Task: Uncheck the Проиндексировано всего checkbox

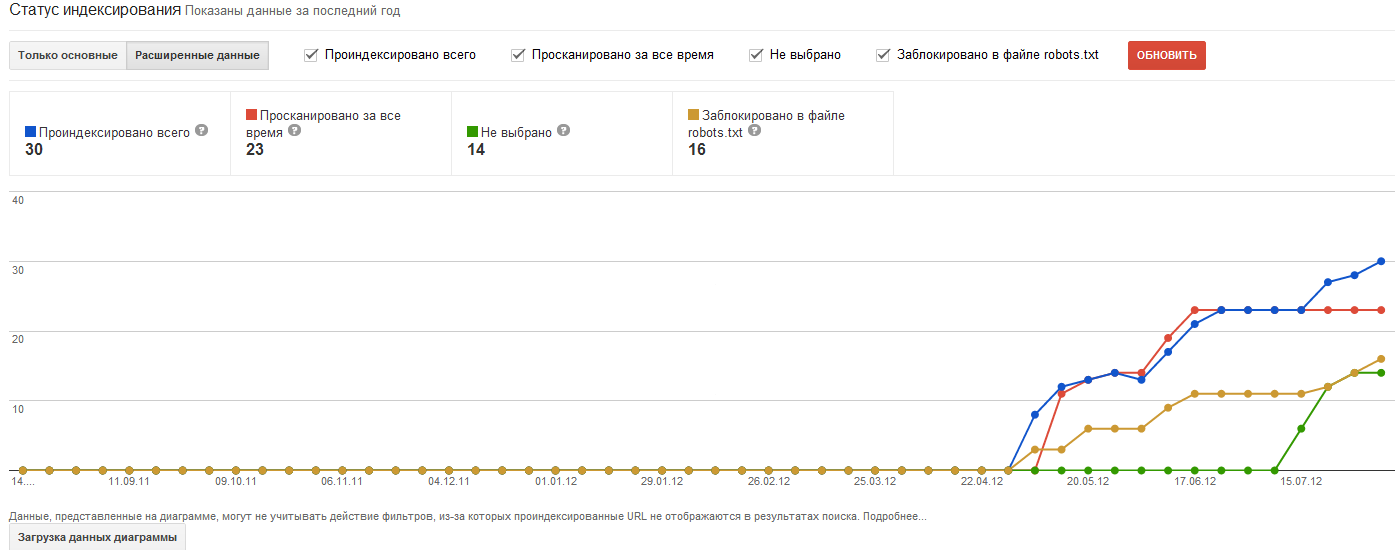Action: click(x=312, y=55)
